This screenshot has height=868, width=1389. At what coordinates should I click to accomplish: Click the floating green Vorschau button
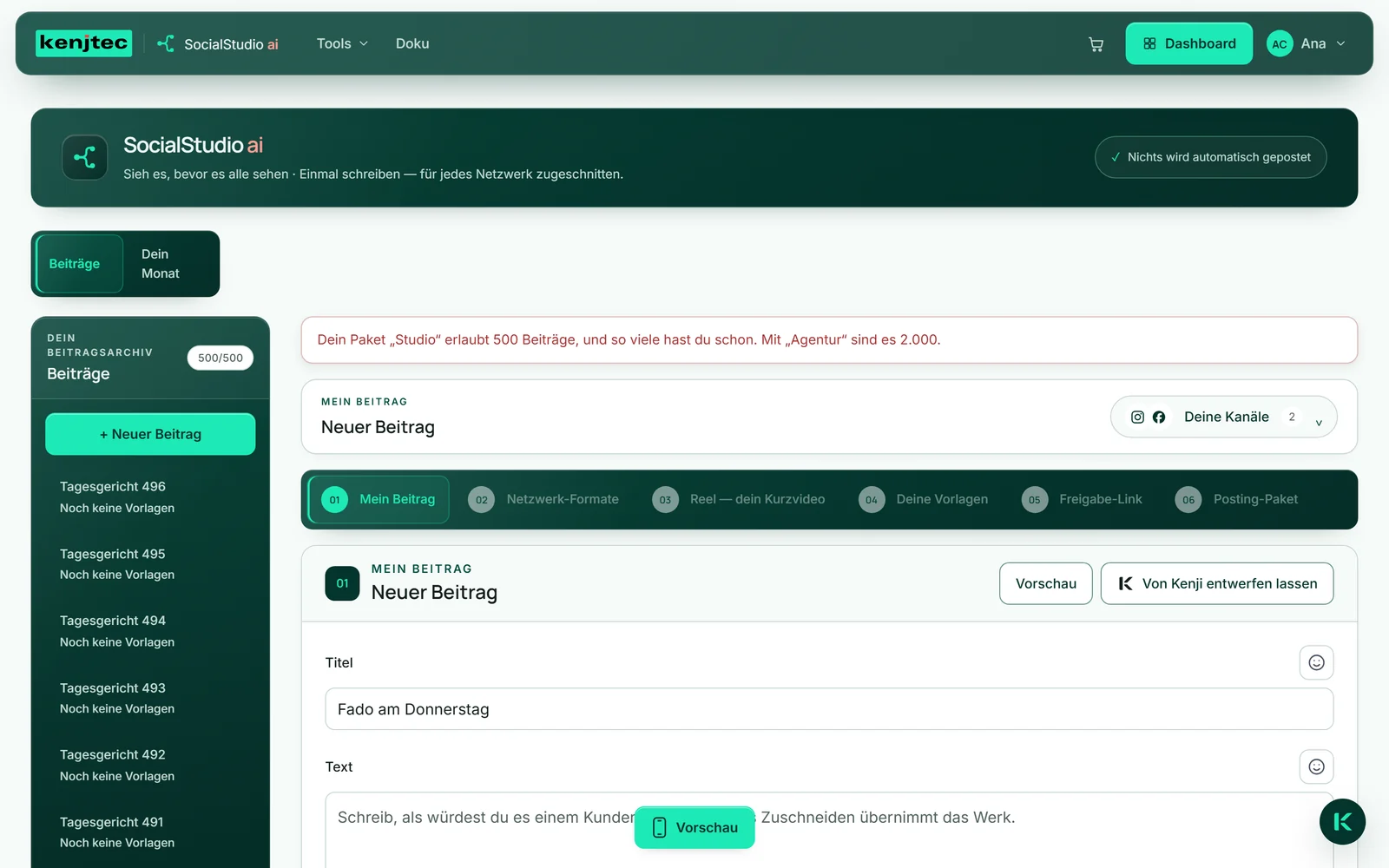[x=694, y=827]
